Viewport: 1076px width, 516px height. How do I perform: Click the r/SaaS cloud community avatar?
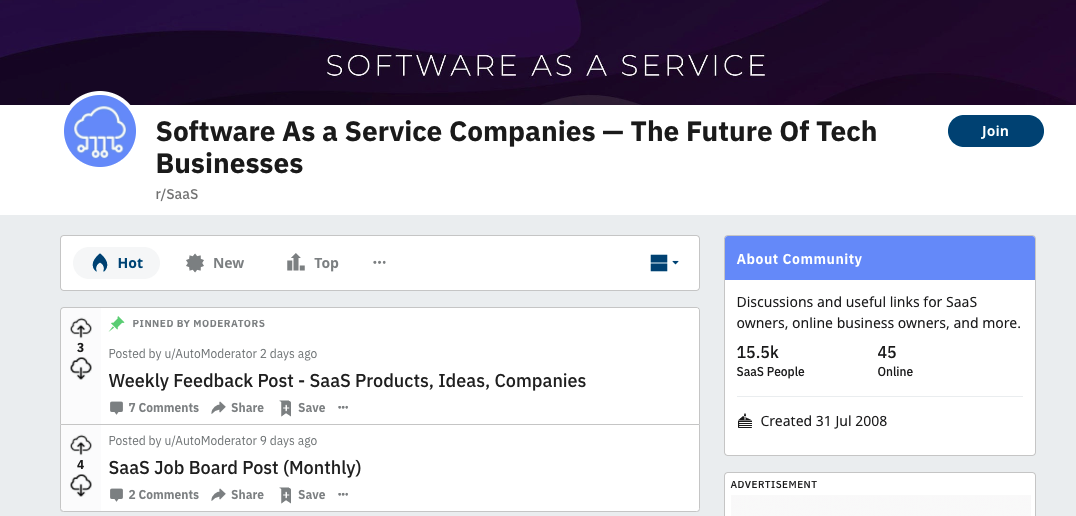pos(100,133)
